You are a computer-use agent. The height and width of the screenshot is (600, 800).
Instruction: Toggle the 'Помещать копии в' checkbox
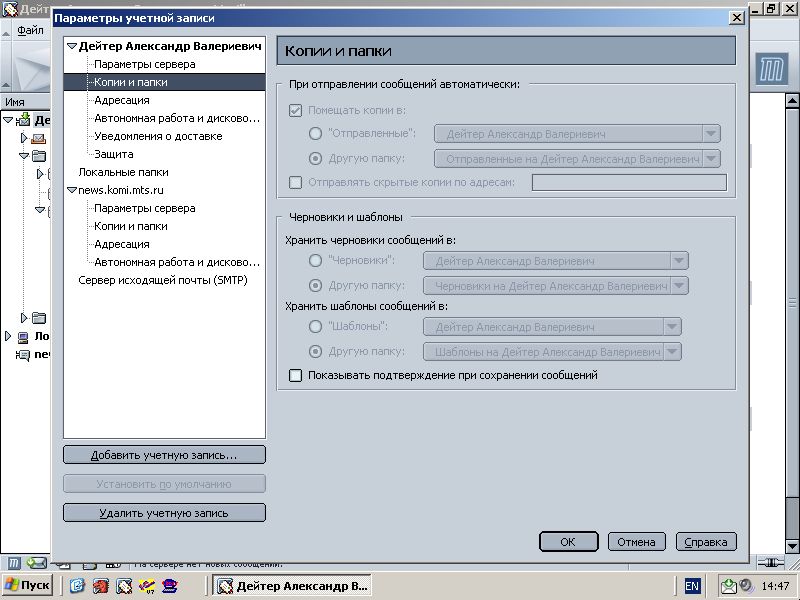(x=295, y=110)
